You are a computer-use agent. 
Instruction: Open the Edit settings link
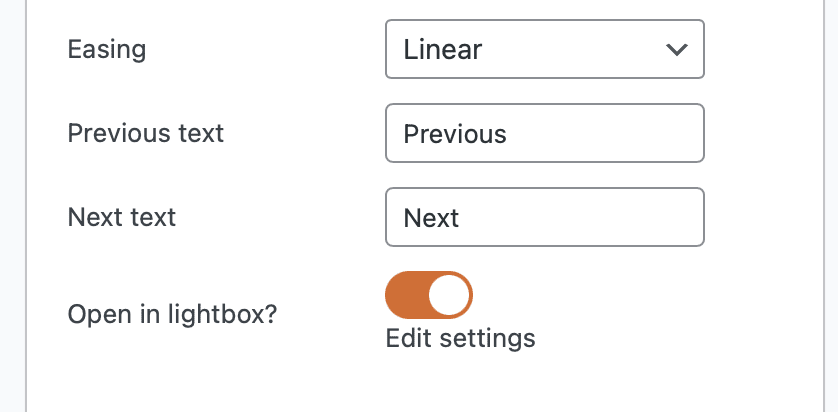pos(460,338)
